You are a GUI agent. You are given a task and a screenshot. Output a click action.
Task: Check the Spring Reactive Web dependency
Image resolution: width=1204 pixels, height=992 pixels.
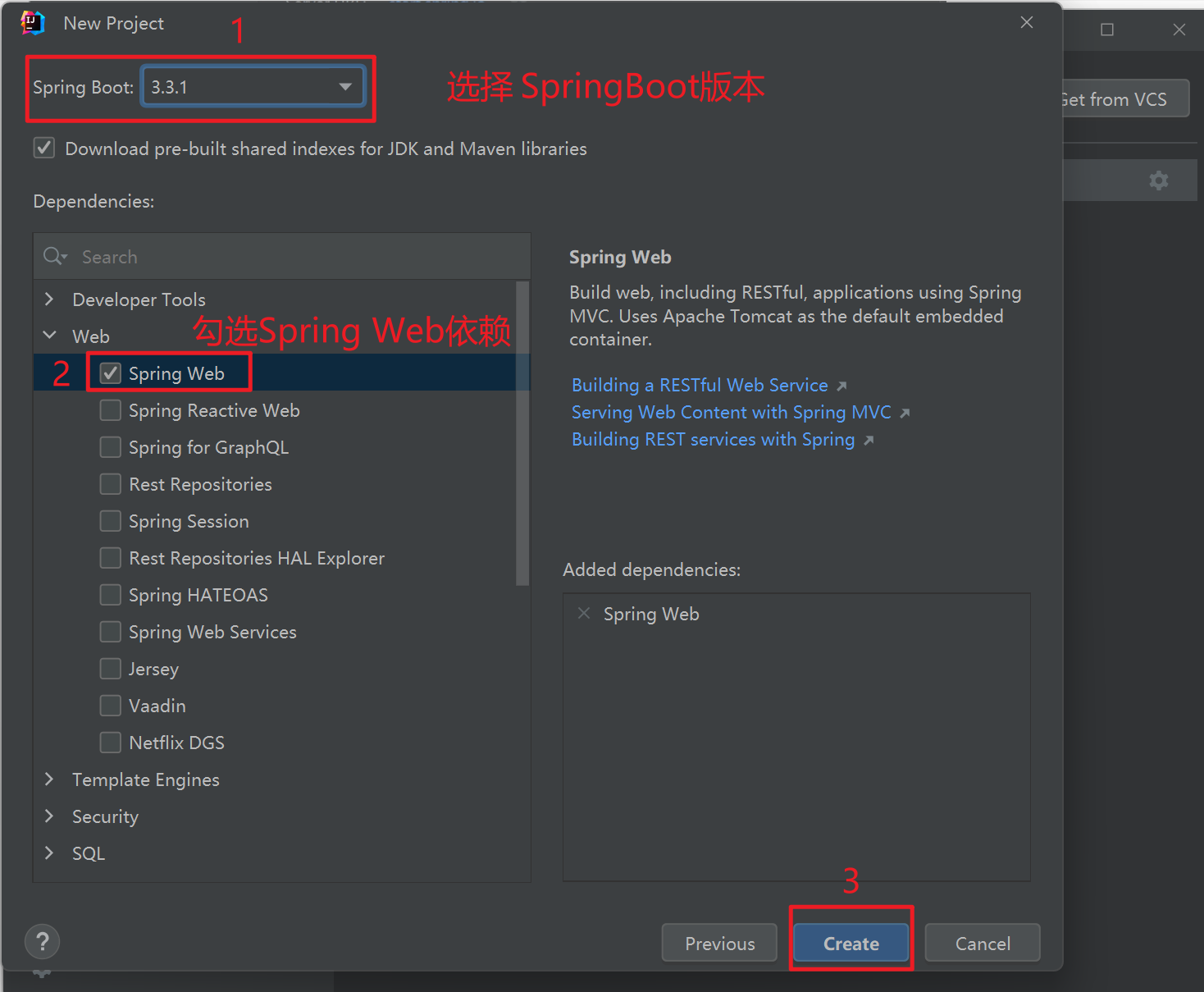click(111, 410)
